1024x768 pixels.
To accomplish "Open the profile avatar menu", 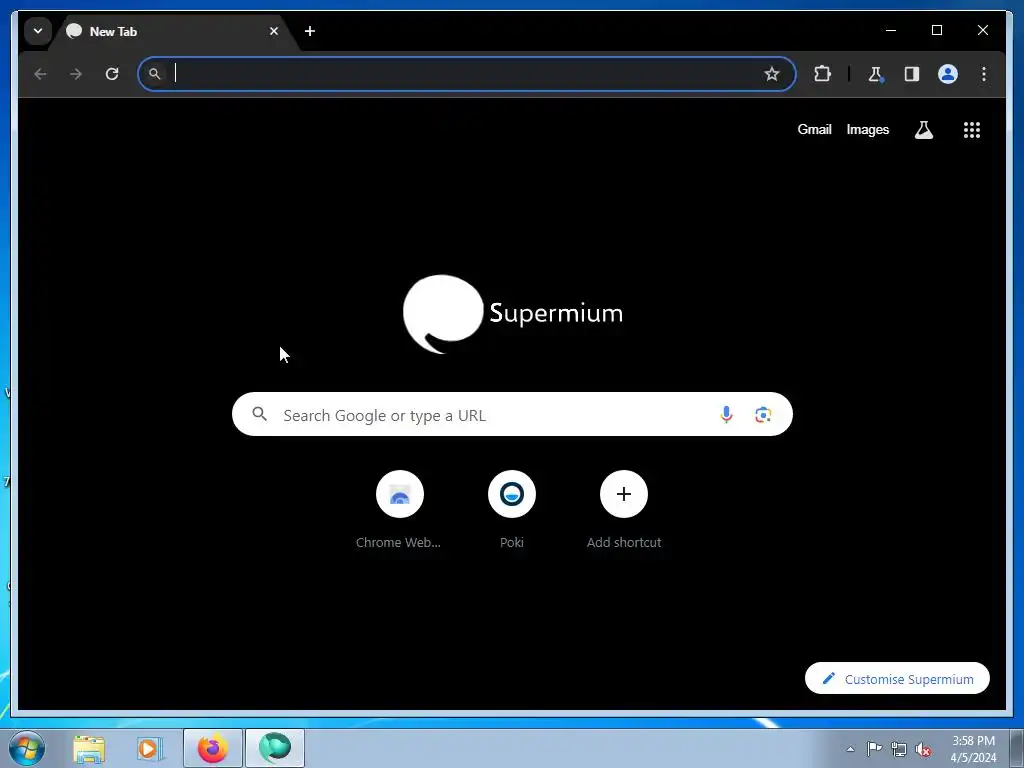I will [948, 74].
